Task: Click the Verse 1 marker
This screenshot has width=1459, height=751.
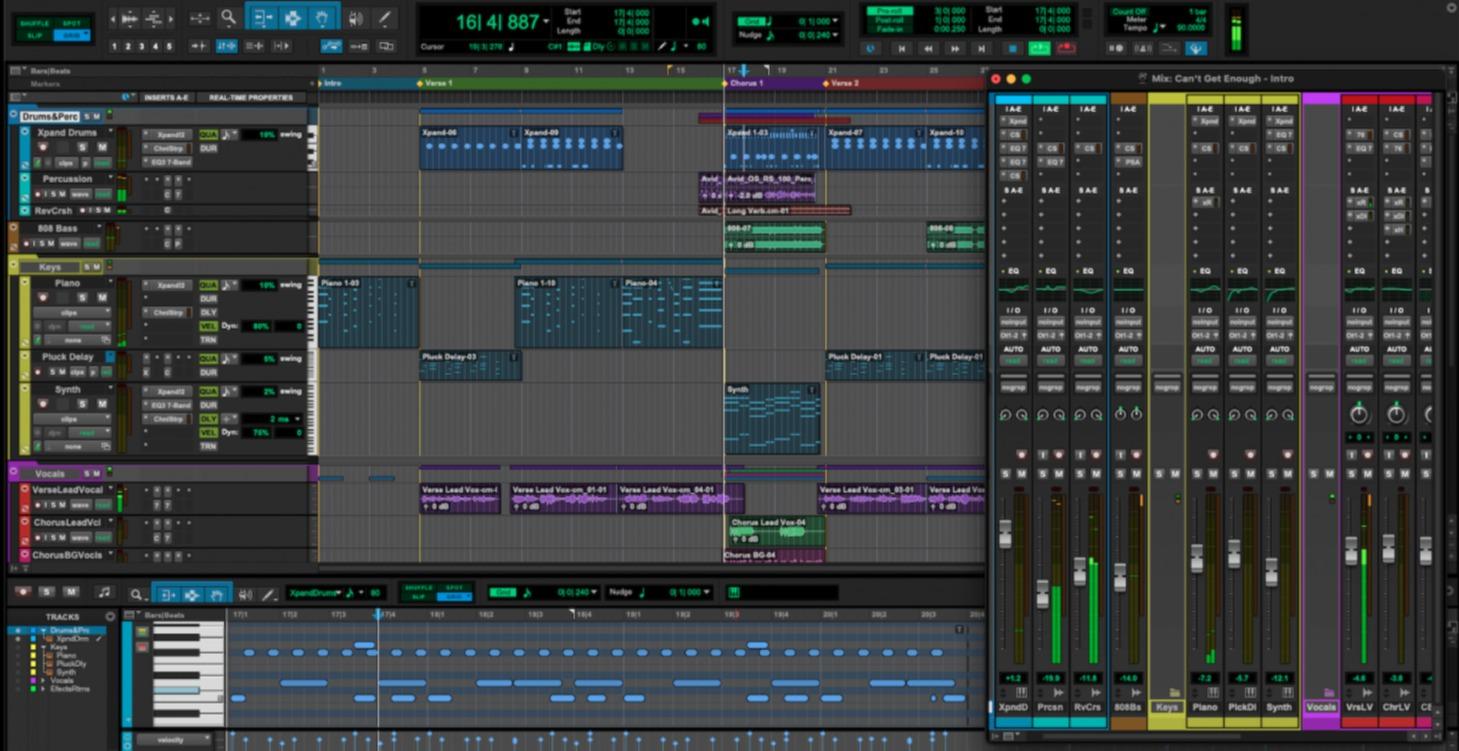Action: 436,84
